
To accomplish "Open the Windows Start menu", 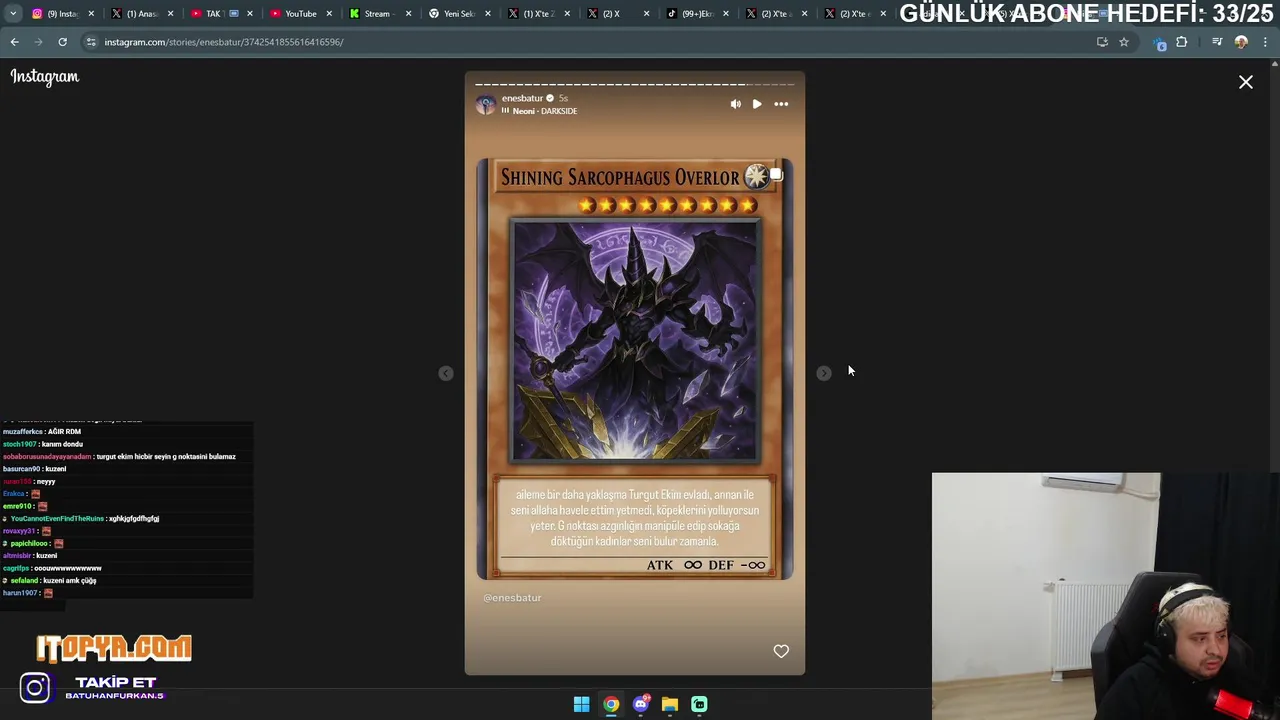I will (x=581, y=704).
